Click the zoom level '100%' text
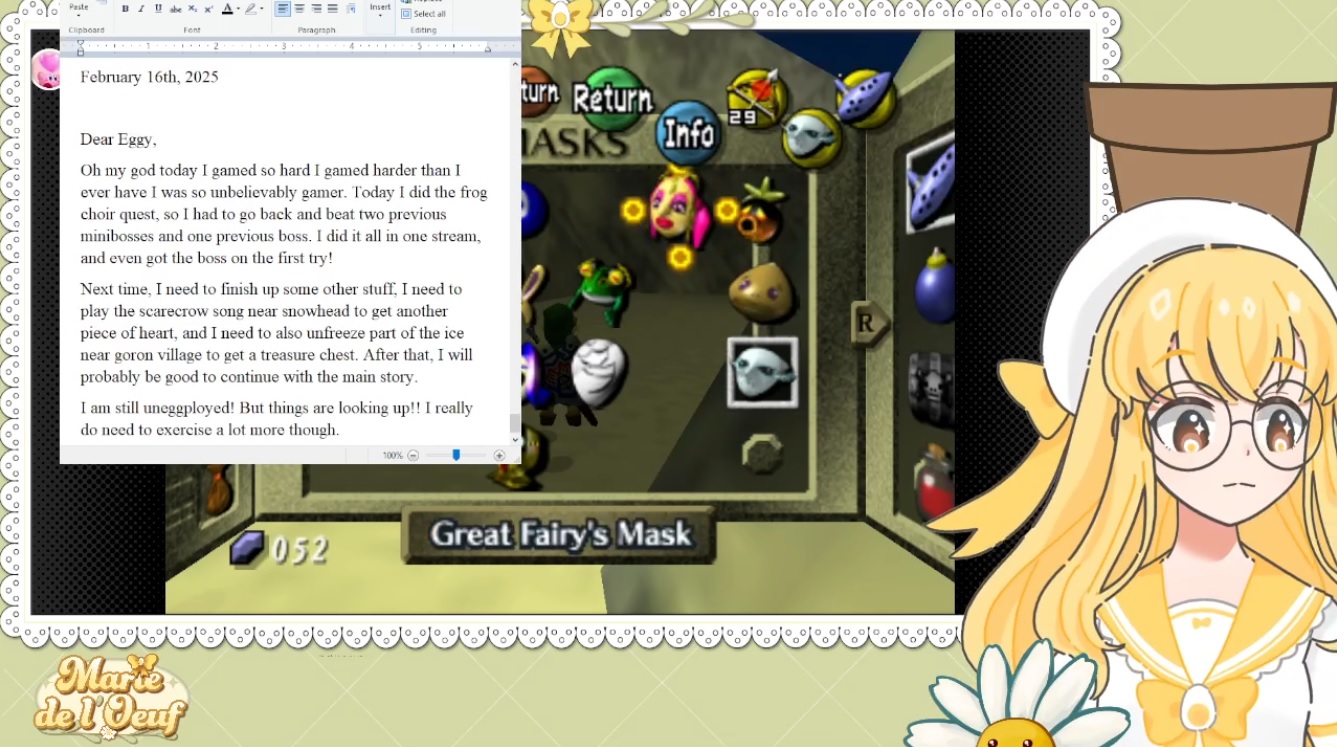The width and height of the screenshot is (1337, 747). [x=392, y=455]
